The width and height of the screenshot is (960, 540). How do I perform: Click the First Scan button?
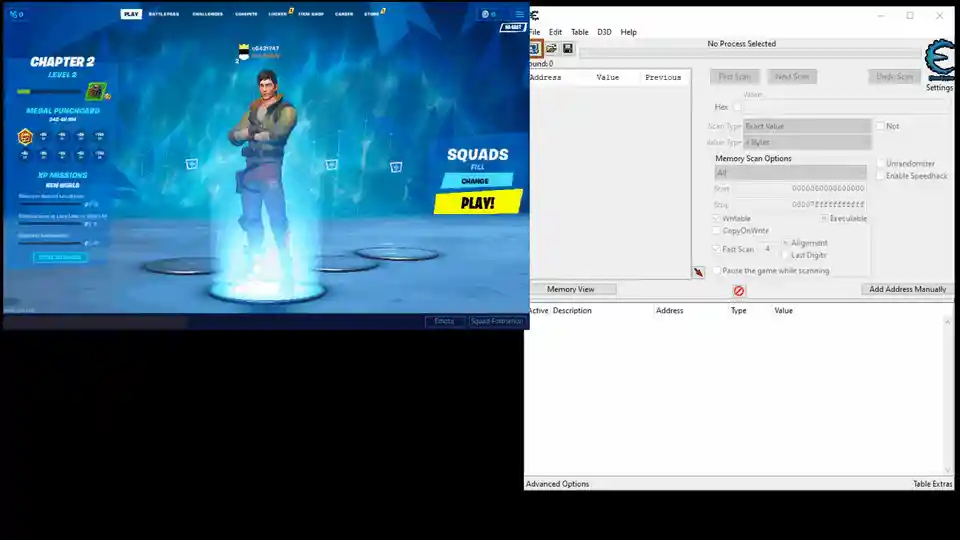coord(735,77)
